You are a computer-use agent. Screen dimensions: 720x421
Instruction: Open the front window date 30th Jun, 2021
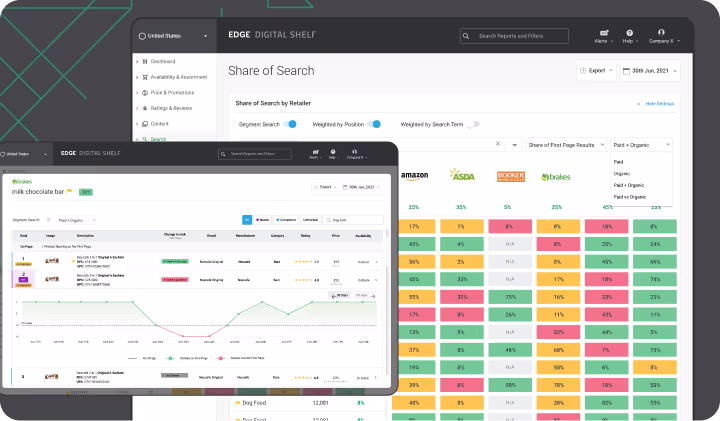[361, 187]
